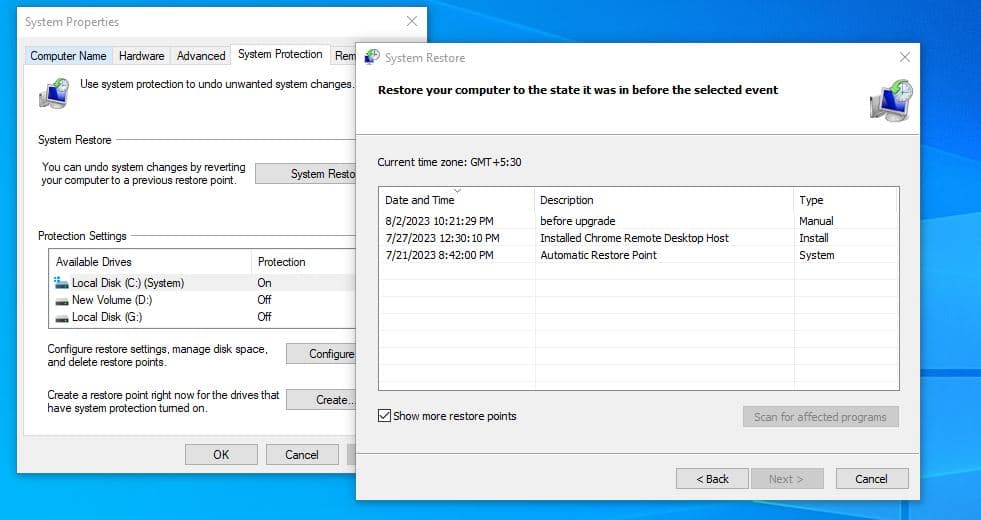Viewport: 981px width, 520px height.
Task: Switch to the Computer Name tab
Action: 68,56
